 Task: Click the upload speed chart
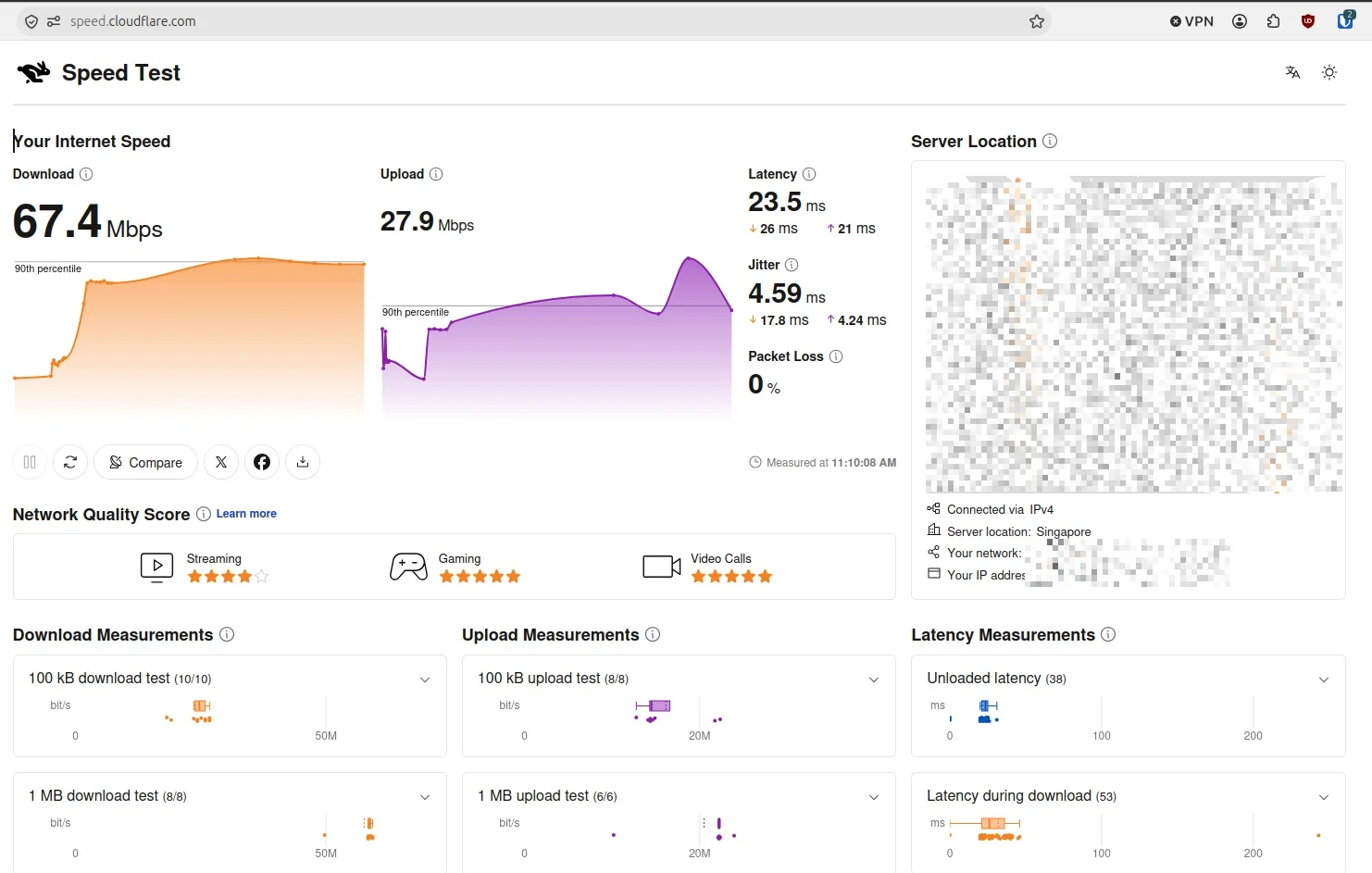pos(557,339)
